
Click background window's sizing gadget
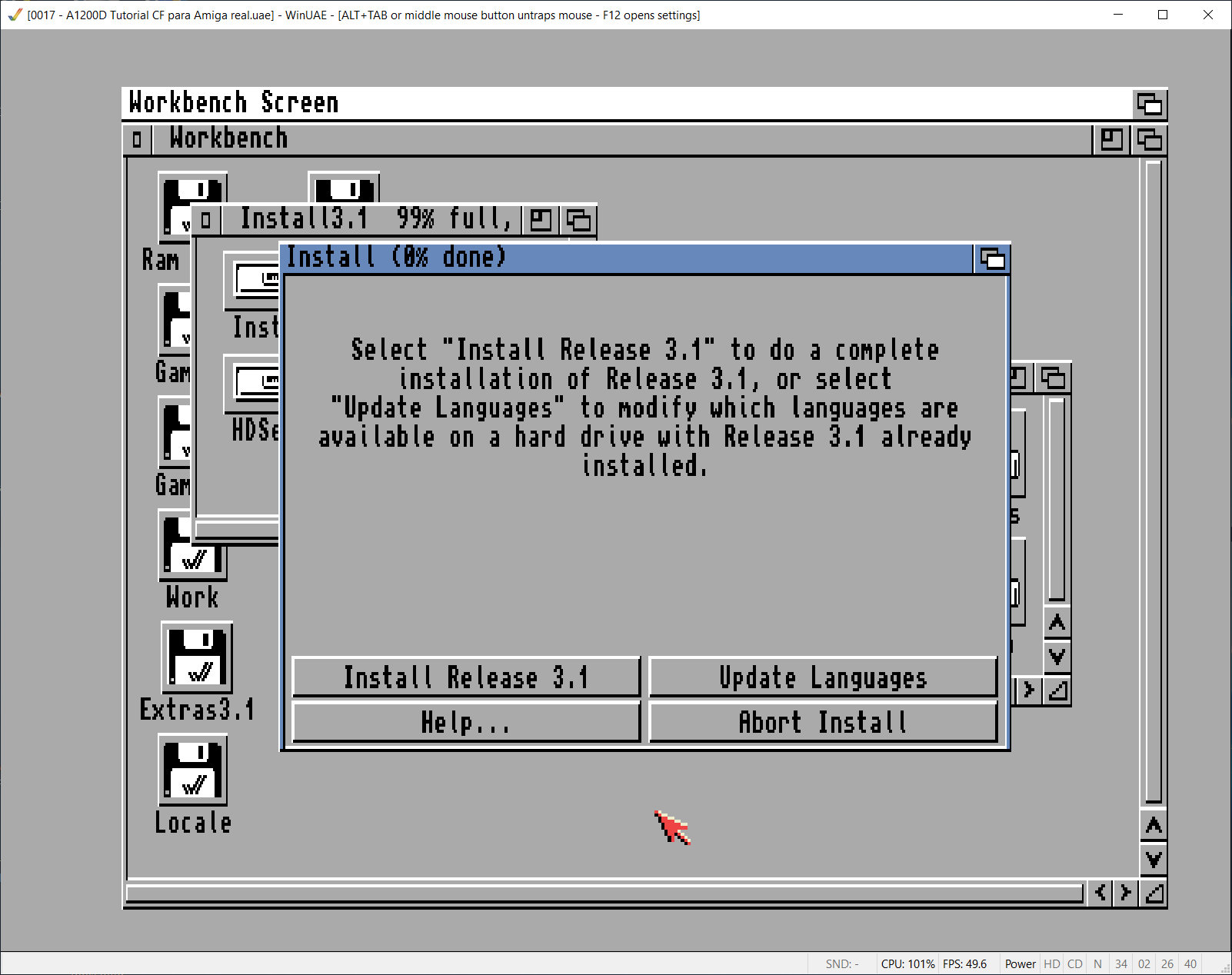[1057, 690]
